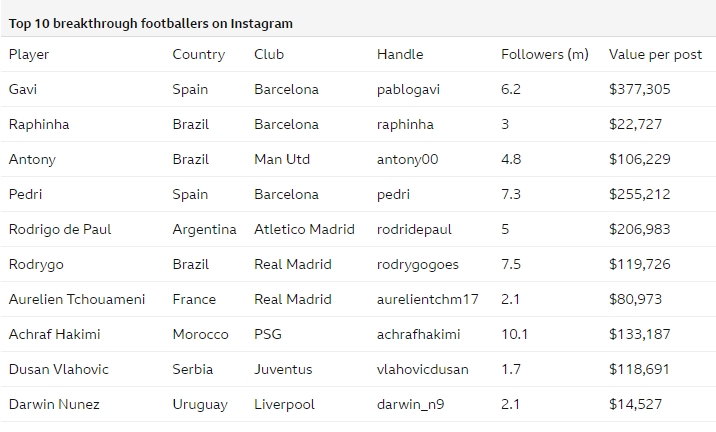Select the rodrygogoes handle cell
The height and width of the screenshot is (432, 716).
coord(417,264)
